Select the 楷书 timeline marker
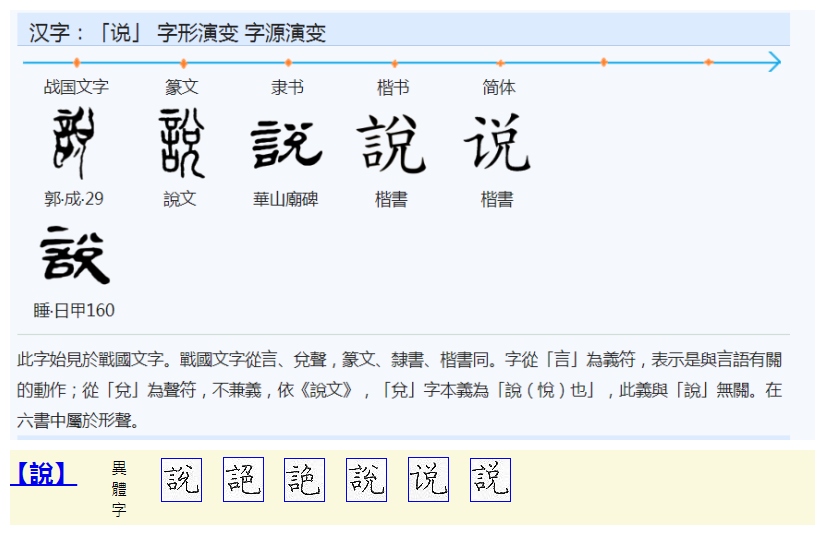The height and width of the screenshot is (535, 825). (x=395, y=64)
